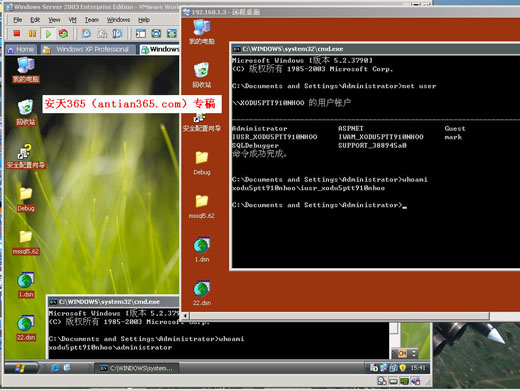Click the Full Screen toolbar icon
The width and height of the screenshot is (520, 391).
(x=172, y=33)
